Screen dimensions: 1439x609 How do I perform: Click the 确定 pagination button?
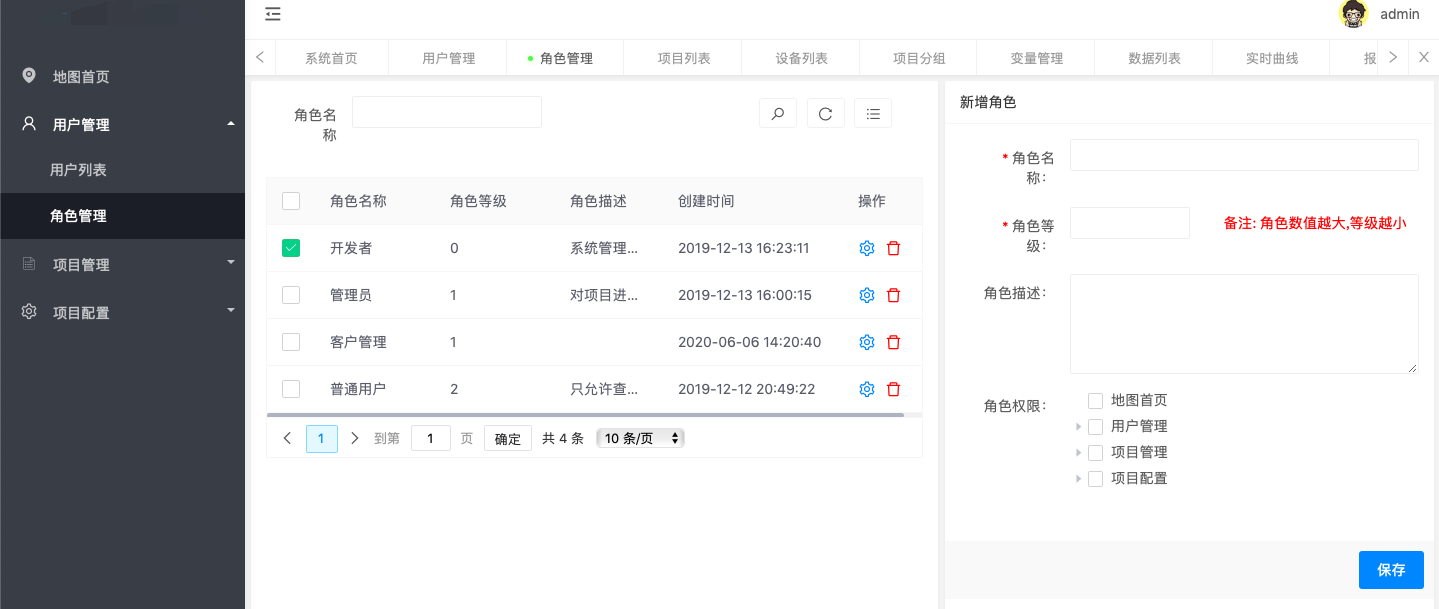[508, 438]
